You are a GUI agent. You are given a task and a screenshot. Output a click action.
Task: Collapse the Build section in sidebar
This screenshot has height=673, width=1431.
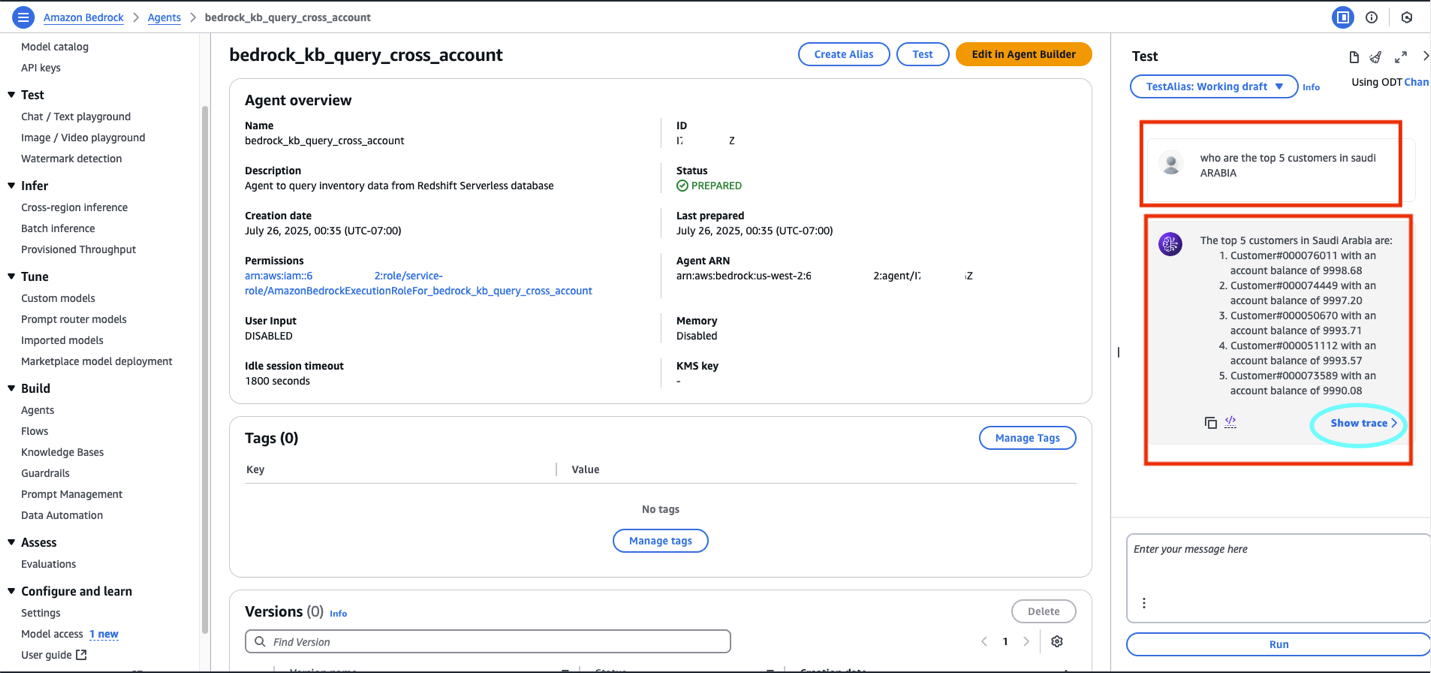coord(11,389)
